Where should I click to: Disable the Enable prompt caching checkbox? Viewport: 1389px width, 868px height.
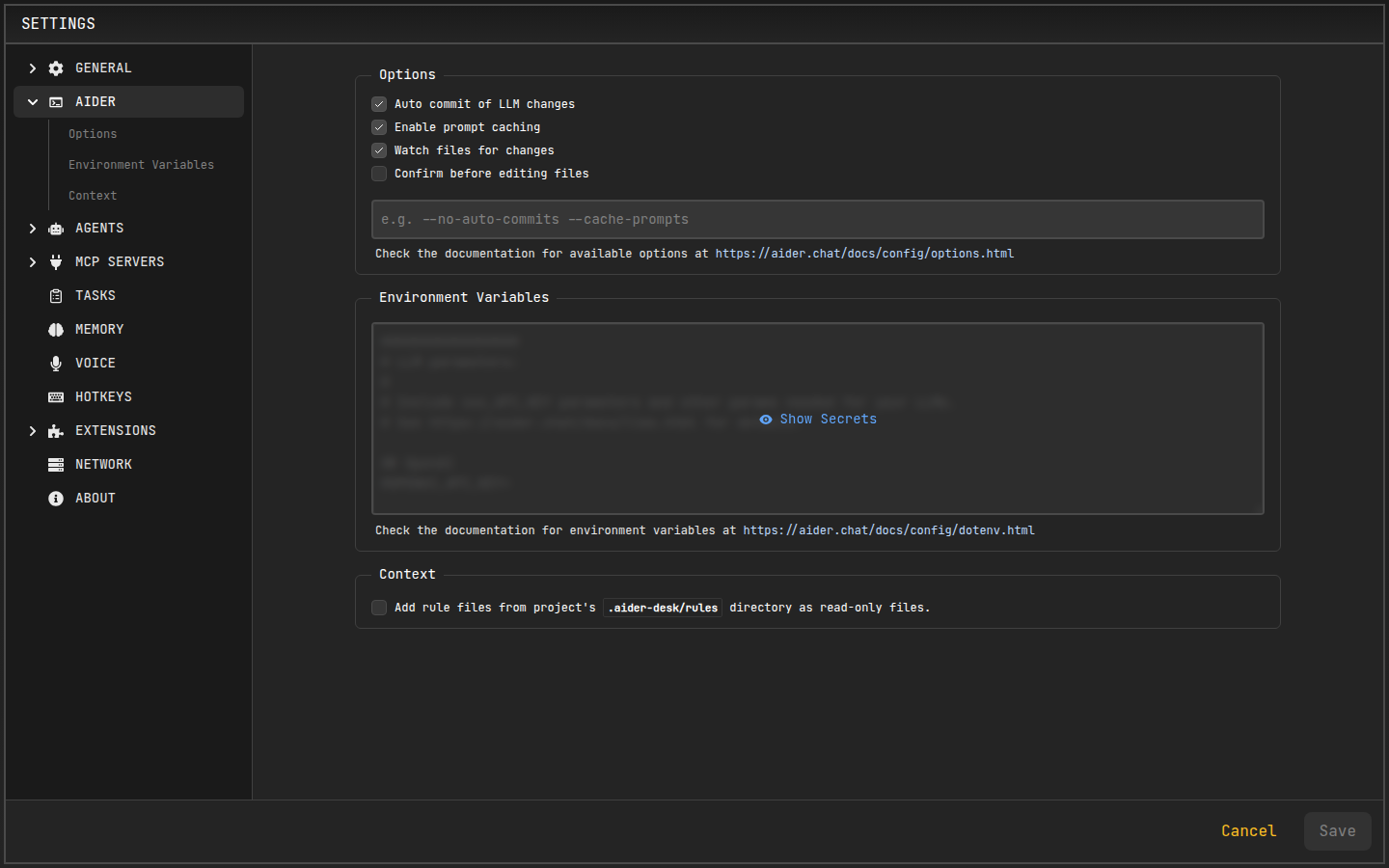(x=379, y=127)
